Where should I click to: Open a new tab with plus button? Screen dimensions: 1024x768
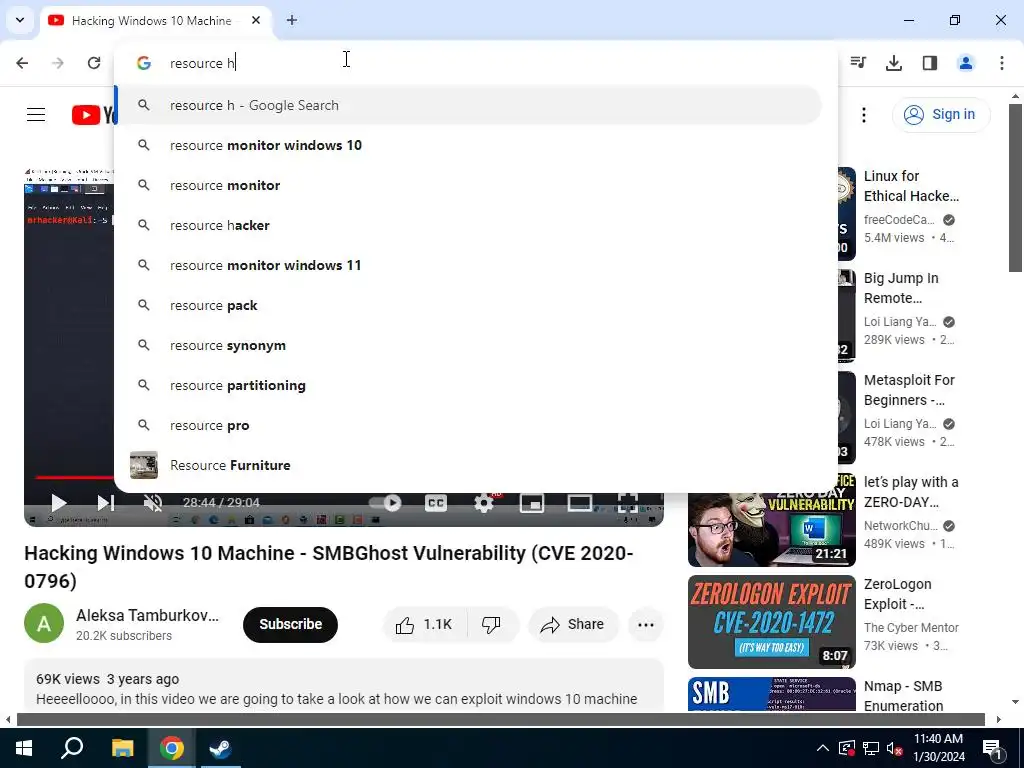pyautogui.click(x=292, y=20)
